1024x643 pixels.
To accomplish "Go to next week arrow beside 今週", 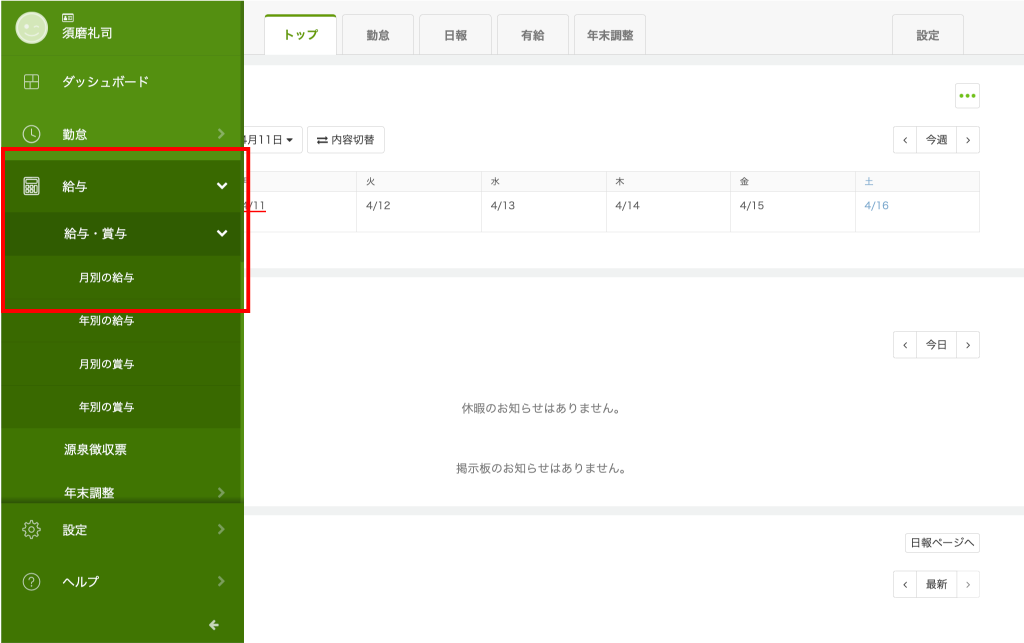I will 967,140.
